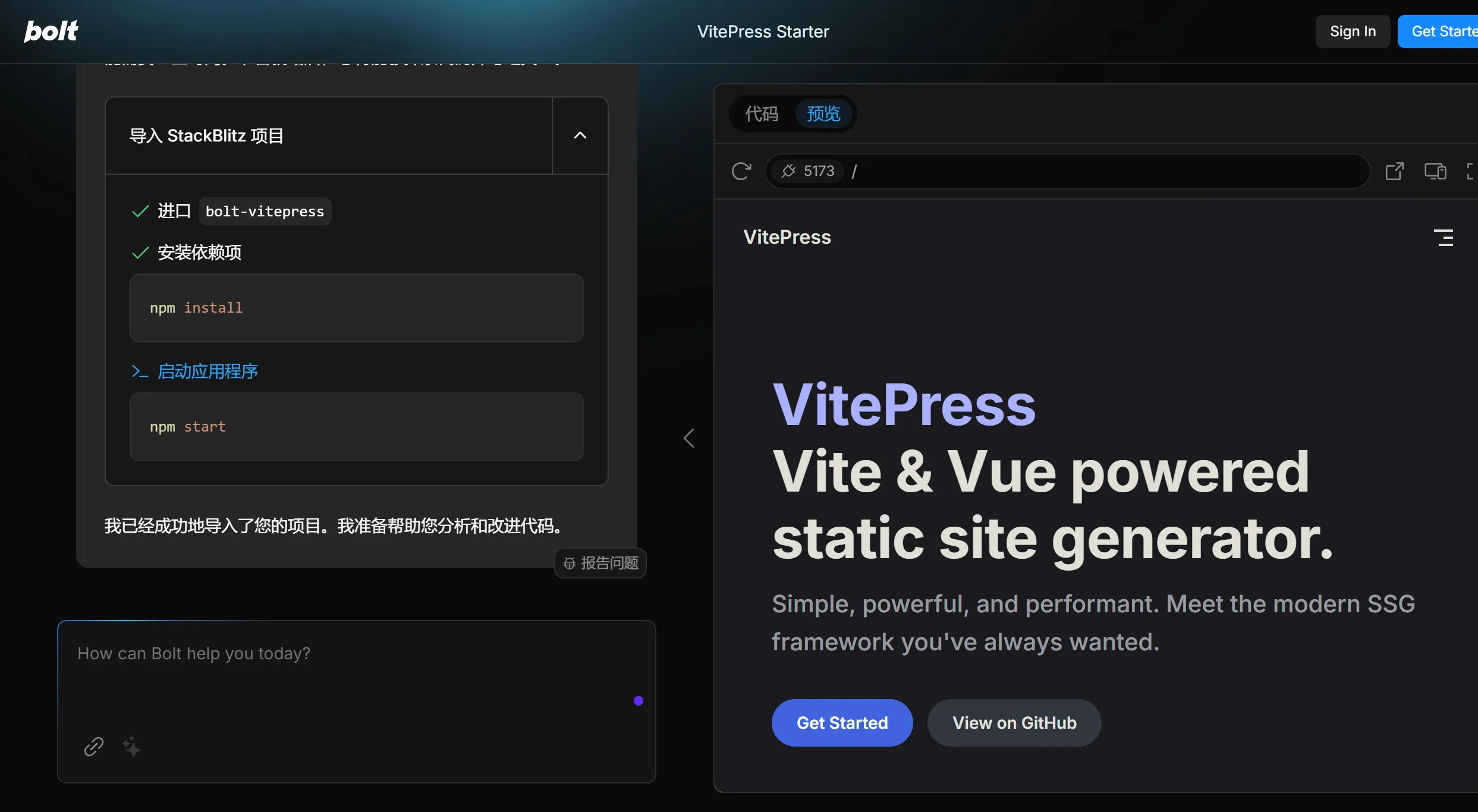Image resolution: width=1478 pixels, height=812 pixels.
Task: Click the attach link icon
Action: click(94, 746)
